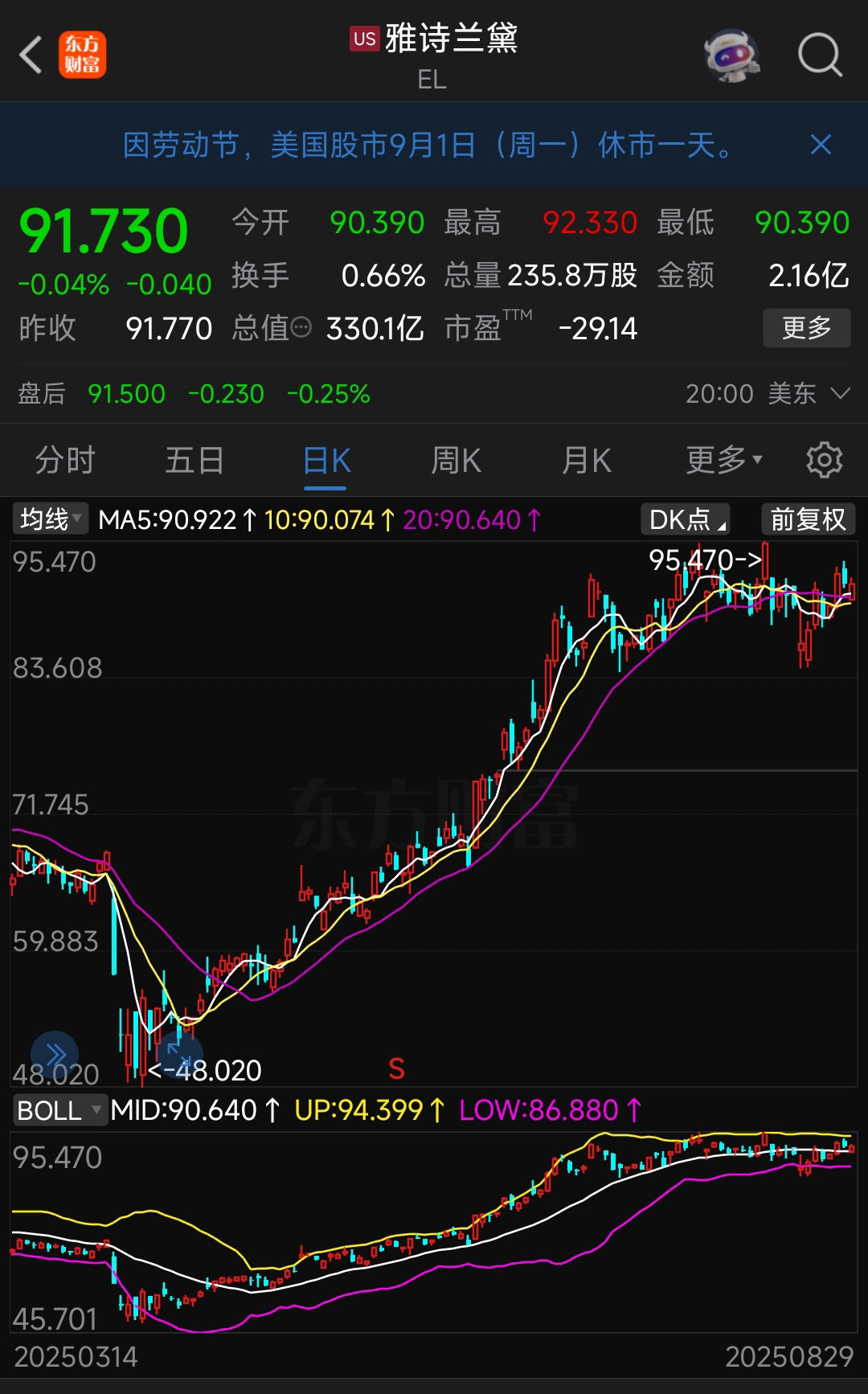Tap the 总值 330.1亿 market cap value
The width and height of the screenshot is (868, 1394).
(375, 328)
